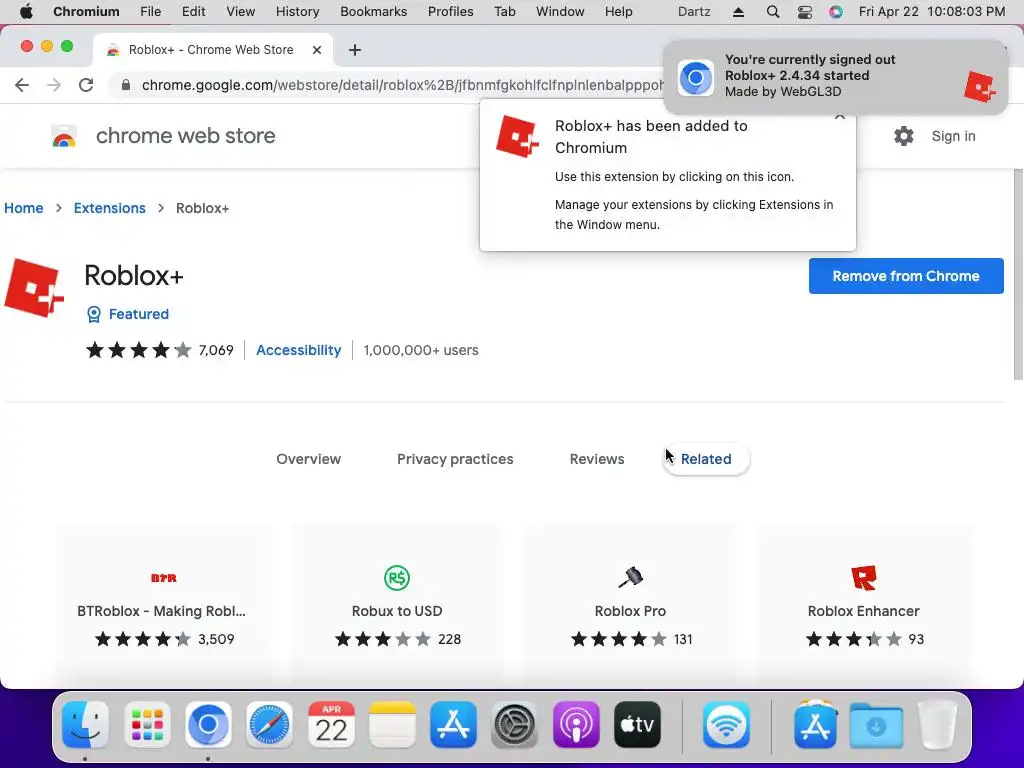Open the View menu
1024x768 pixels.
(x=240, y=12)
